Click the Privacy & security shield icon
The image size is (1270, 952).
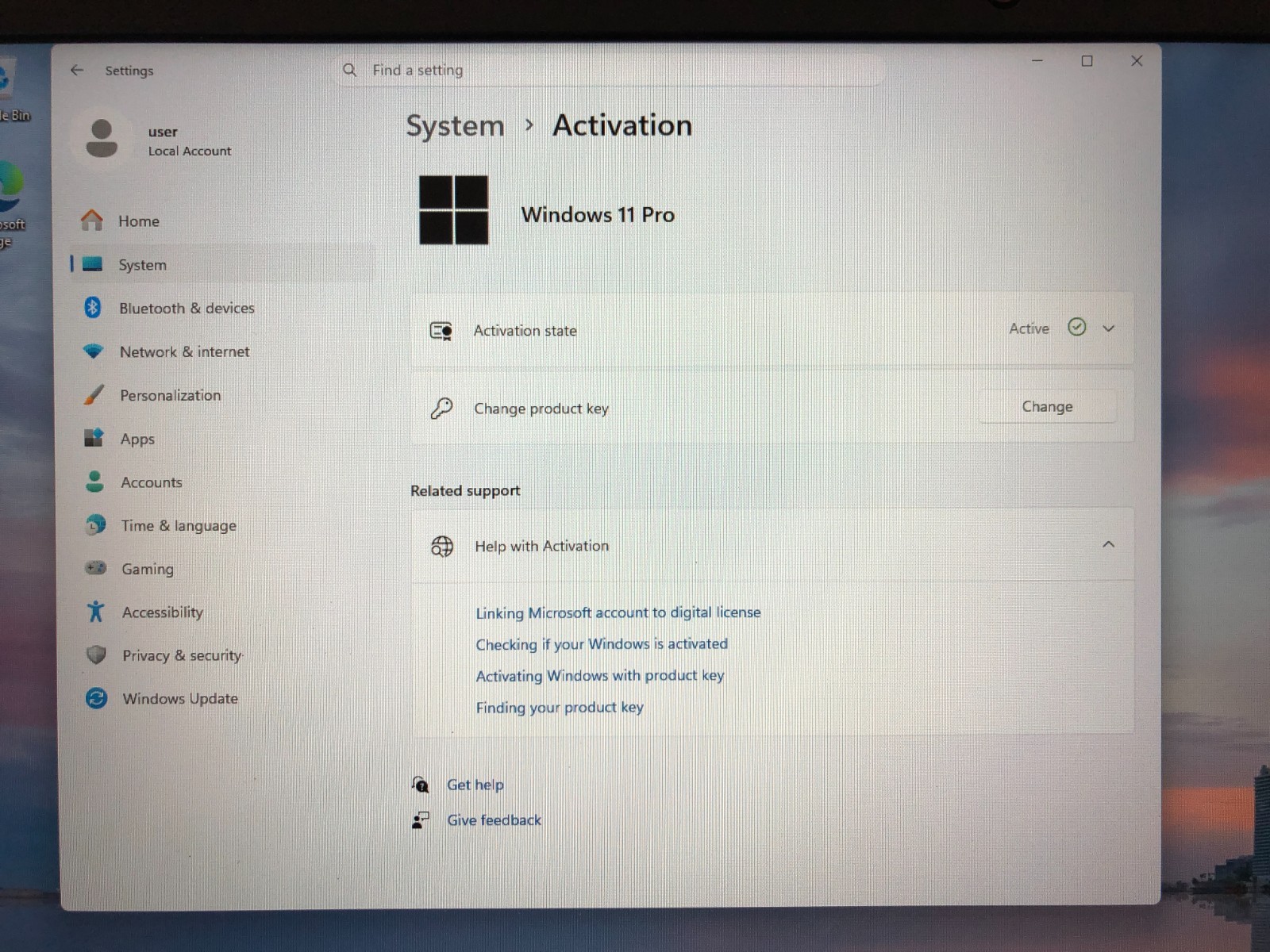(x=96, y=654)
